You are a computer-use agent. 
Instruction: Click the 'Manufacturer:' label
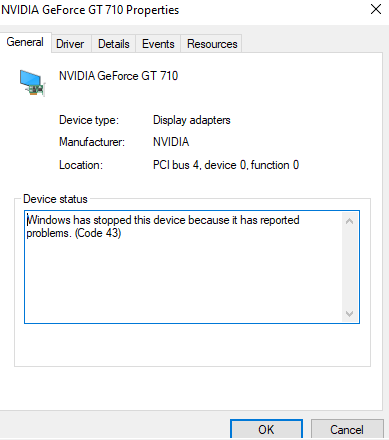pyautogui.click(x=92, y=142)
